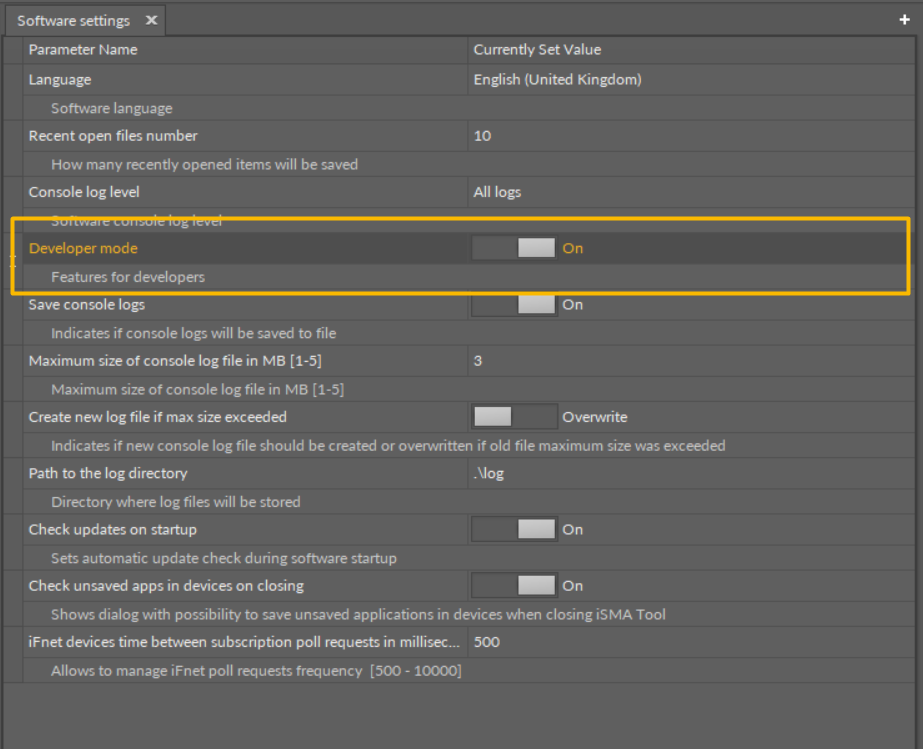Viewport: 923px width, 749px height.
Task: Toggle the Create new log file Overwrite switch
Action: coord(514,416)
